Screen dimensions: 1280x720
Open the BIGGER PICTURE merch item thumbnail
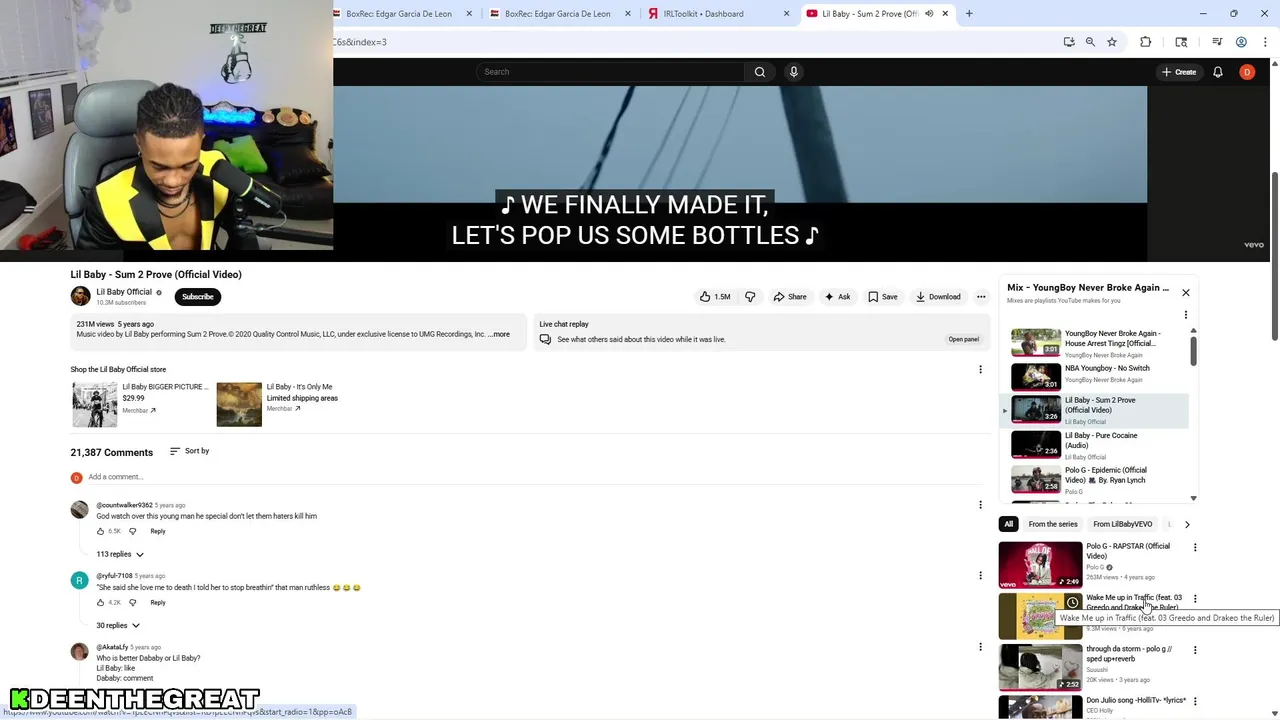coord(94,404)
